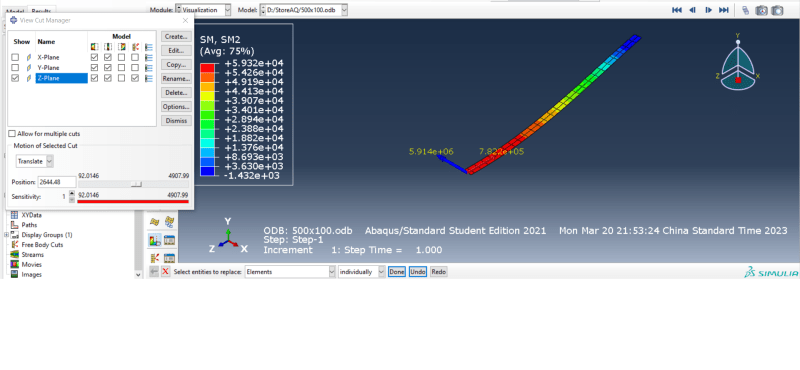Click the Rename... button
This screenshot has width=800, height=370.
[177, 79]
